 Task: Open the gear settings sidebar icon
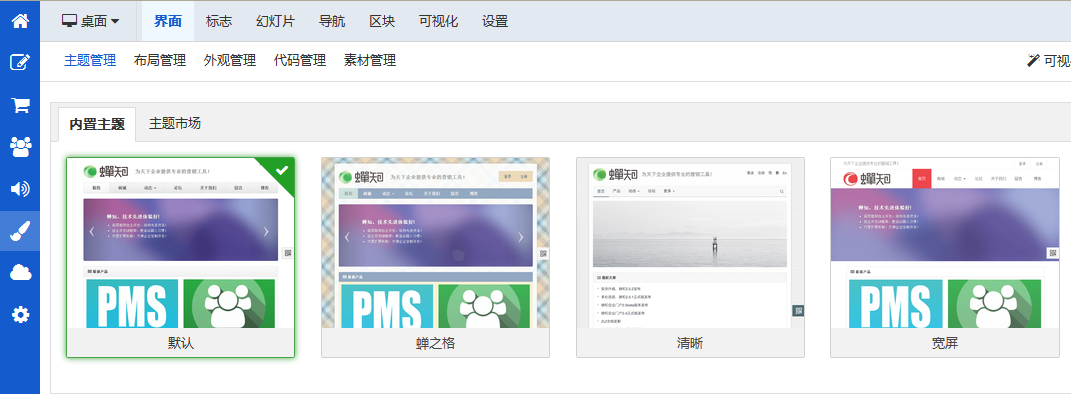point(20,315)
